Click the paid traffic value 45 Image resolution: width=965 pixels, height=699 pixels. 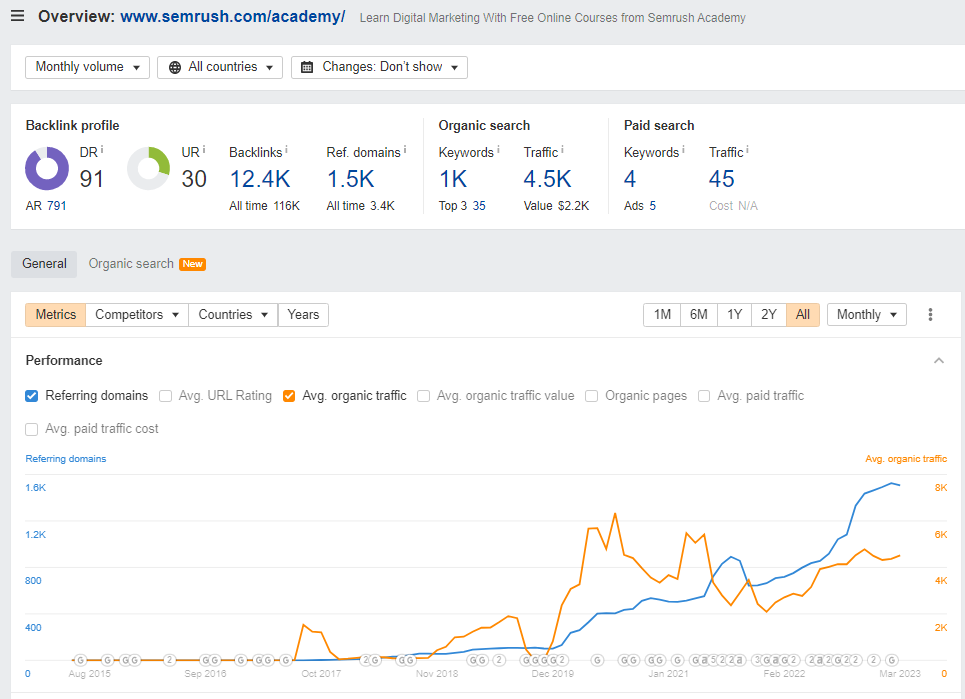pyautogui.click(x=721, y=179)
